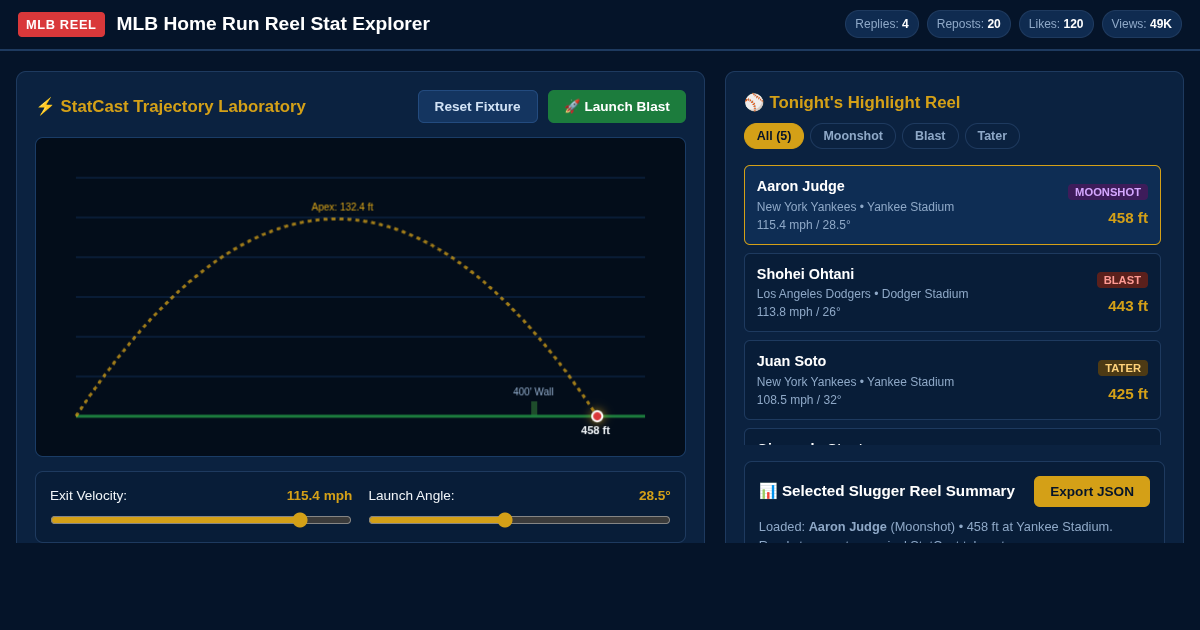Click the MOONSHOT badge on Judge's card

click(x=1108, y=192)
